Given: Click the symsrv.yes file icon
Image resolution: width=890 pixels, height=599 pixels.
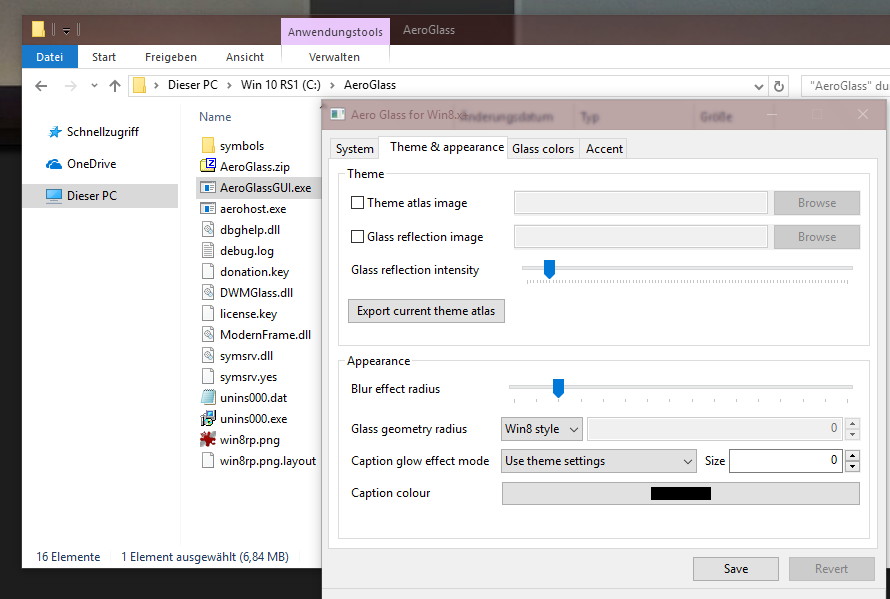Looking at the screenshot, I should [208, 376].
